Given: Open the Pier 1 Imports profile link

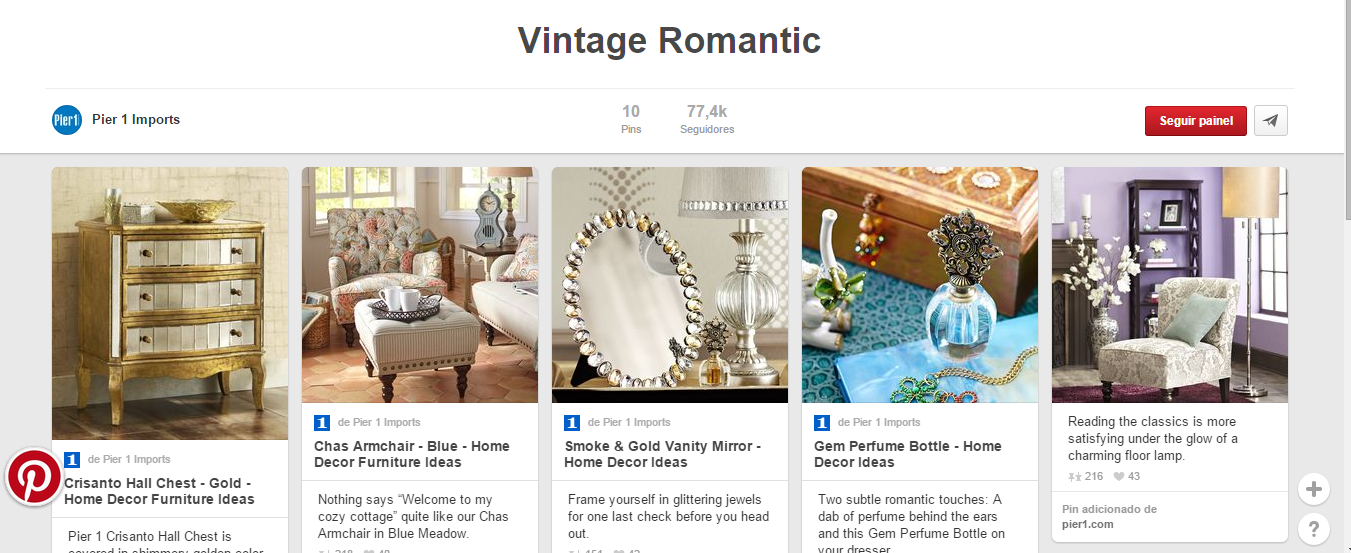Looking at the screenshot, I should (x=135, y=120).
